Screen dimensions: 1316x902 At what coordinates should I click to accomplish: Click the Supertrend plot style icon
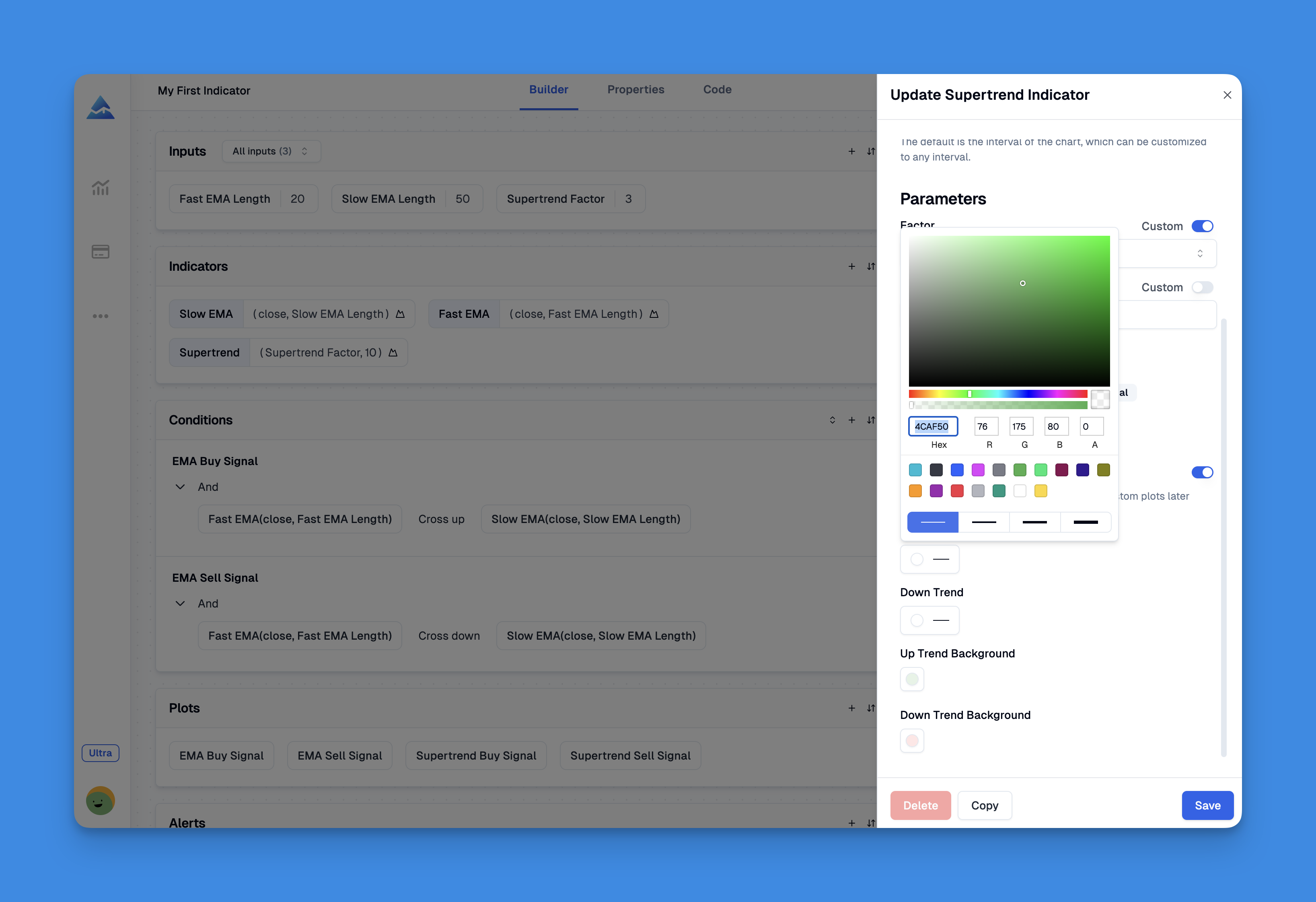click(393, 352)
